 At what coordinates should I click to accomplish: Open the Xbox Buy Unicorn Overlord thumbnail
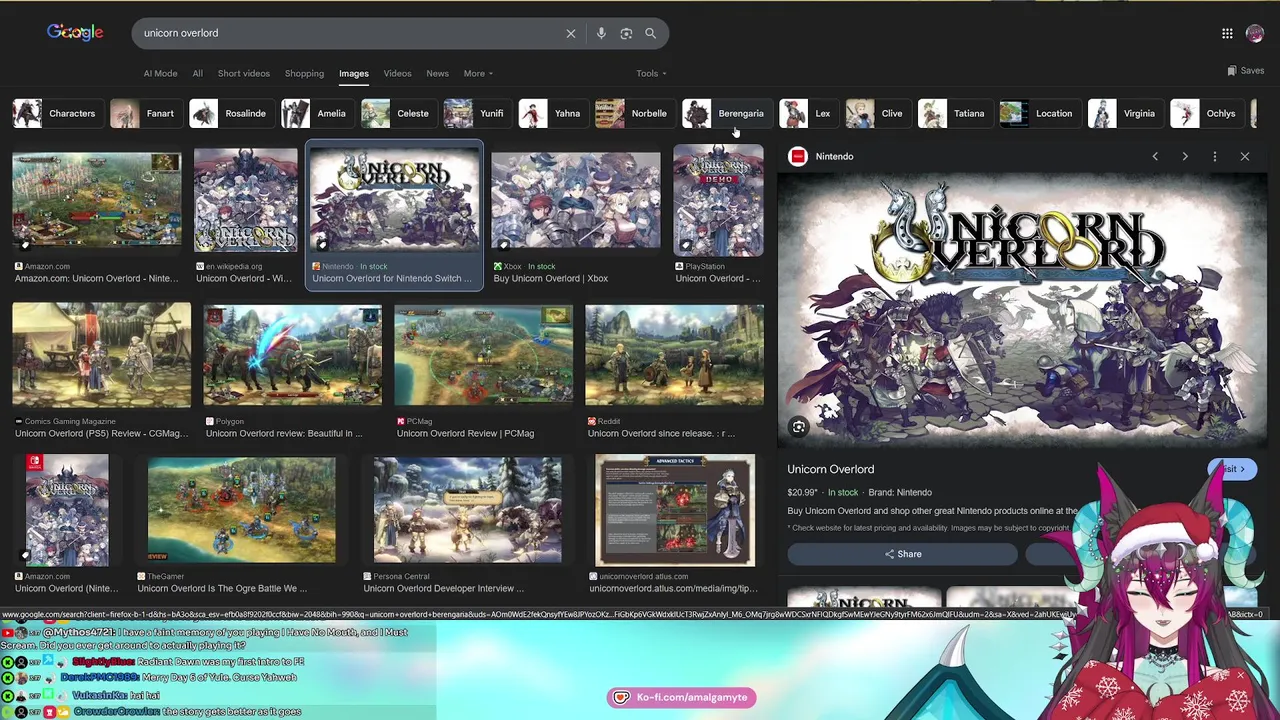pos(575,200)
